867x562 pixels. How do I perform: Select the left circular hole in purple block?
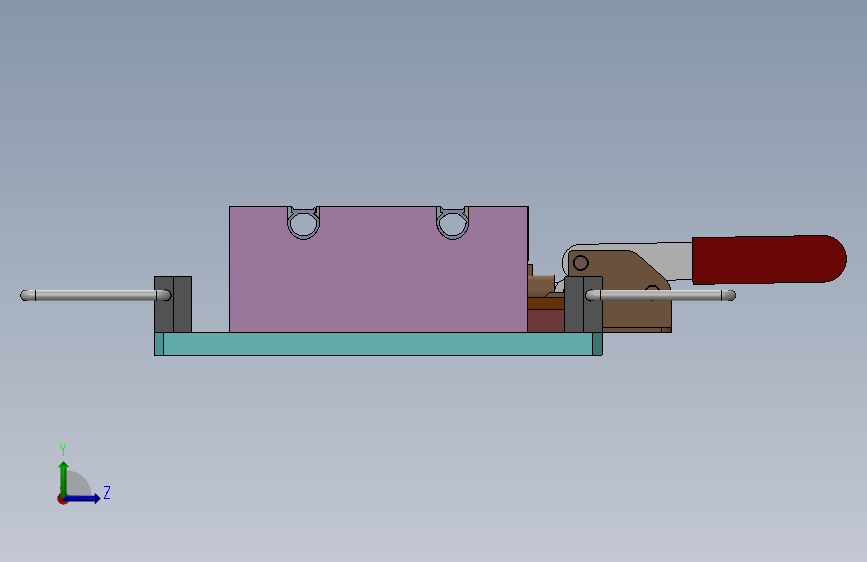[304, 225]
